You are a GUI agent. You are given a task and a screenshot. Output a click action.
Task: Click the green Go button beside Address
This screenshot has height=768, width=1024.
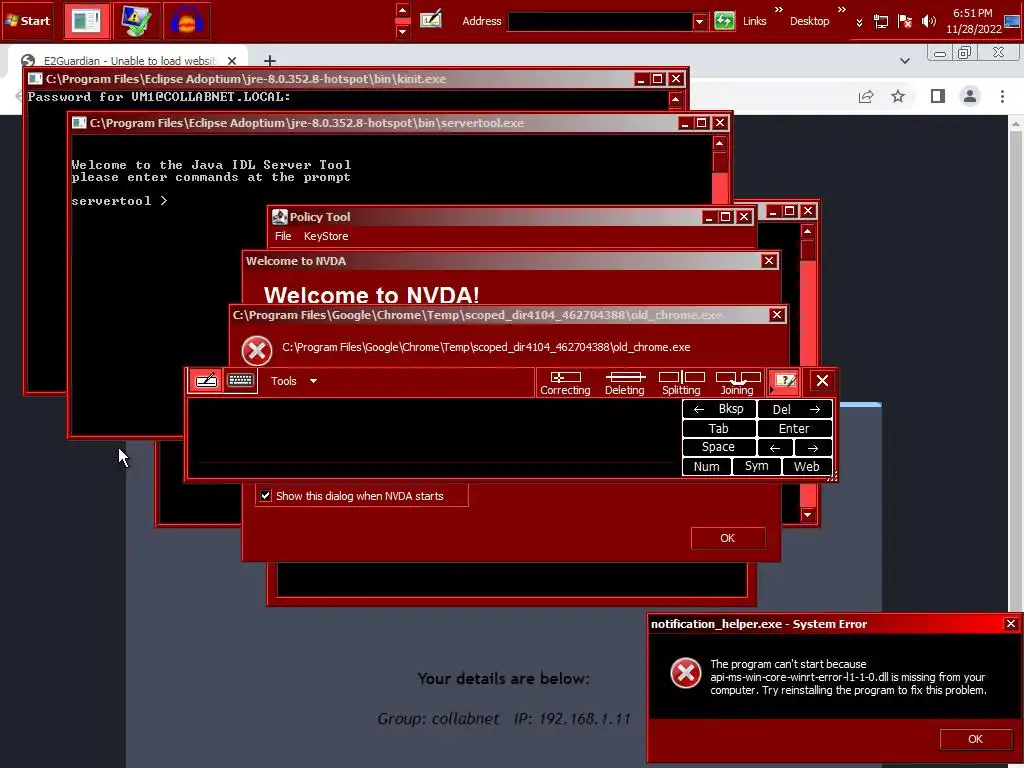tap(724, 21)
